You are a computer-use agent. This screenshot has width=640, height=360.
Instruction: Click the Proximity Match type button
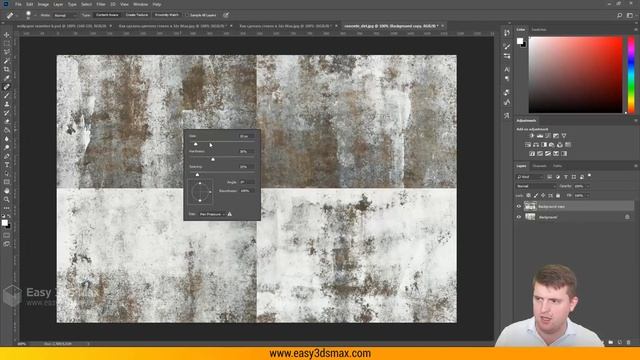click(167, 15)
